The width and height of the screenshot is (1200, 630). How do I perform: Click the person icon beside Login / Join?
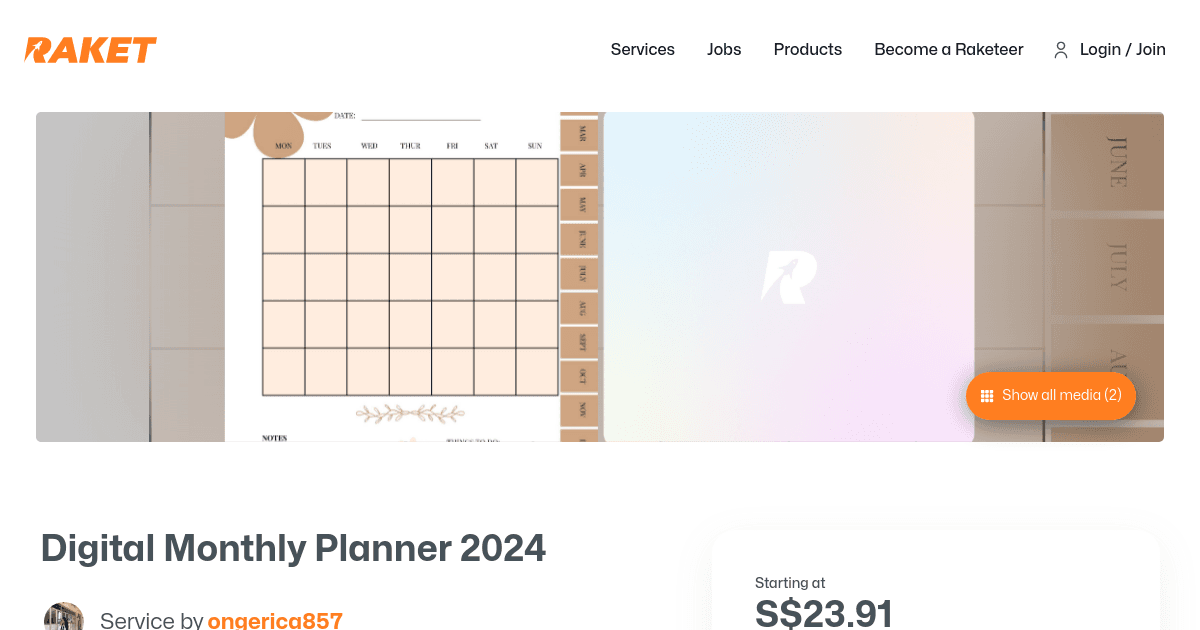1060,49
